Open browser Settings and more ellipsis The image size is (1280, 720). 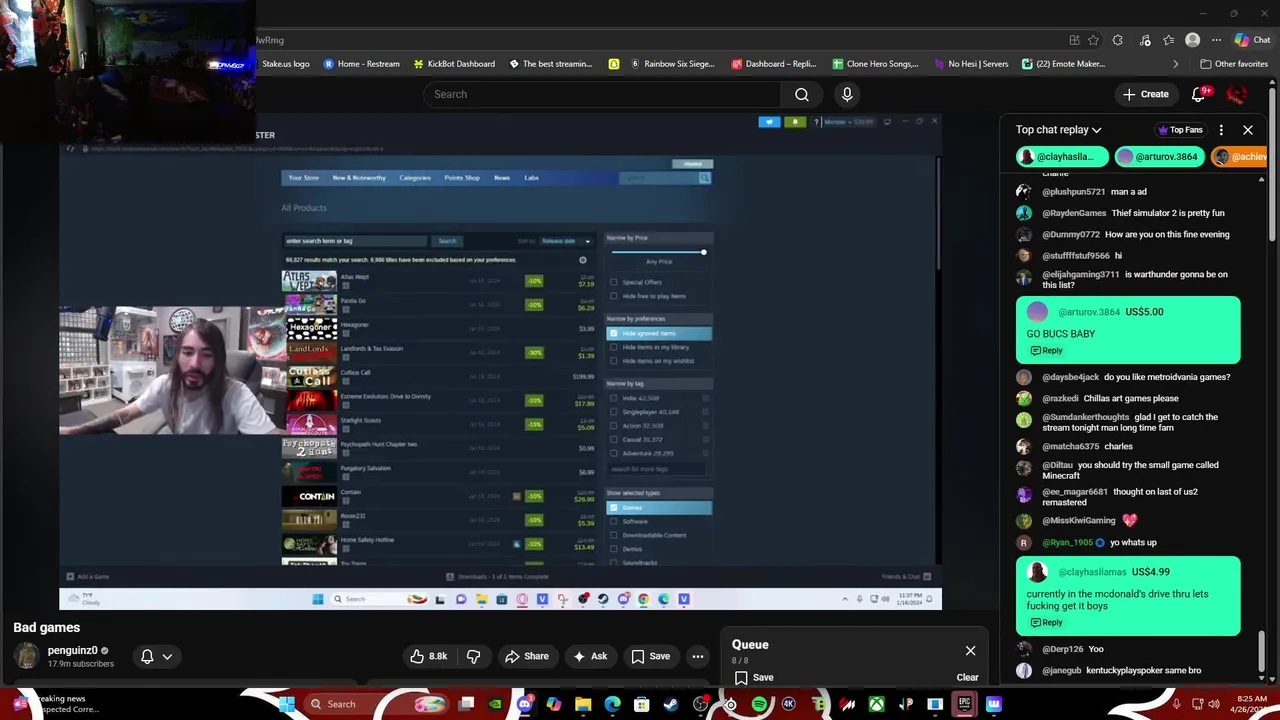tap(1216, 40)
